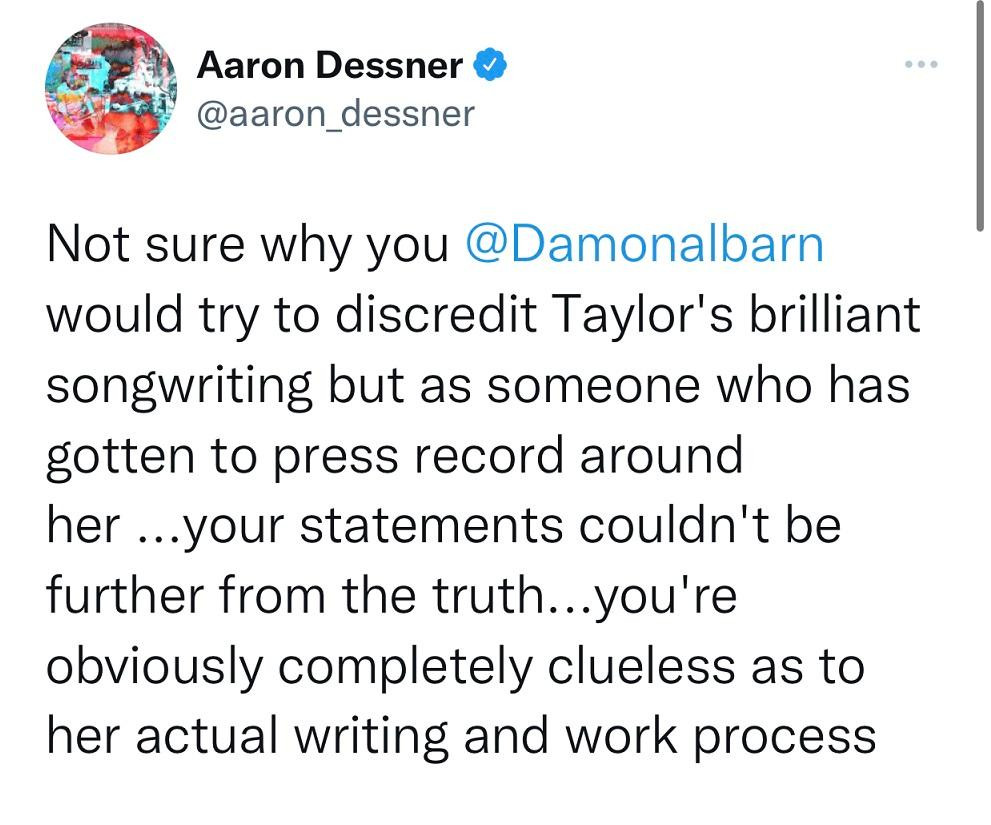991x825 pixels.
Task: Click the blue verified badge
Action: coord(490,67)
